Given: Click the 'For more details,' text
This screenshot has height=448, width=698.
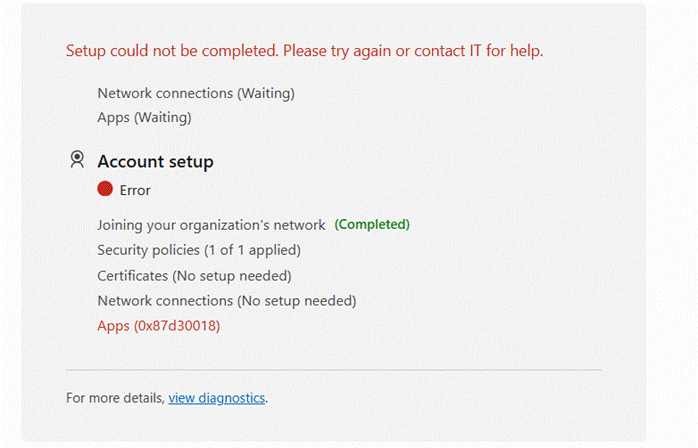Looking at the screenshot, I should 115,398.
